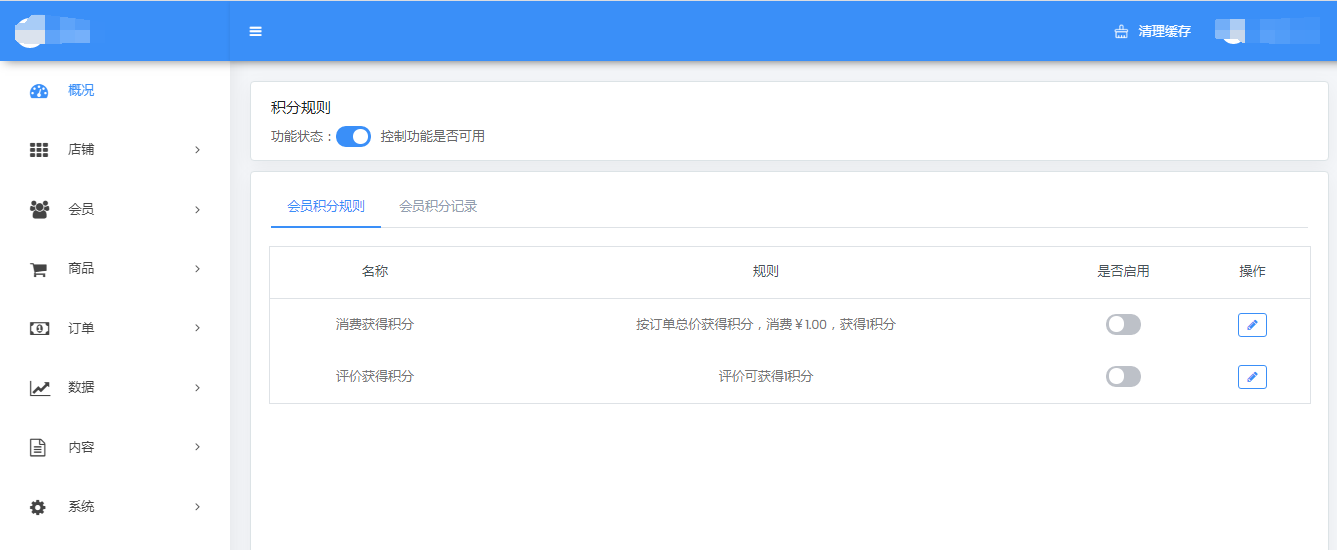
Task: Open 概况 dashboard icon in sidebar
Action: pyautogui.click(x=39, y=91)
